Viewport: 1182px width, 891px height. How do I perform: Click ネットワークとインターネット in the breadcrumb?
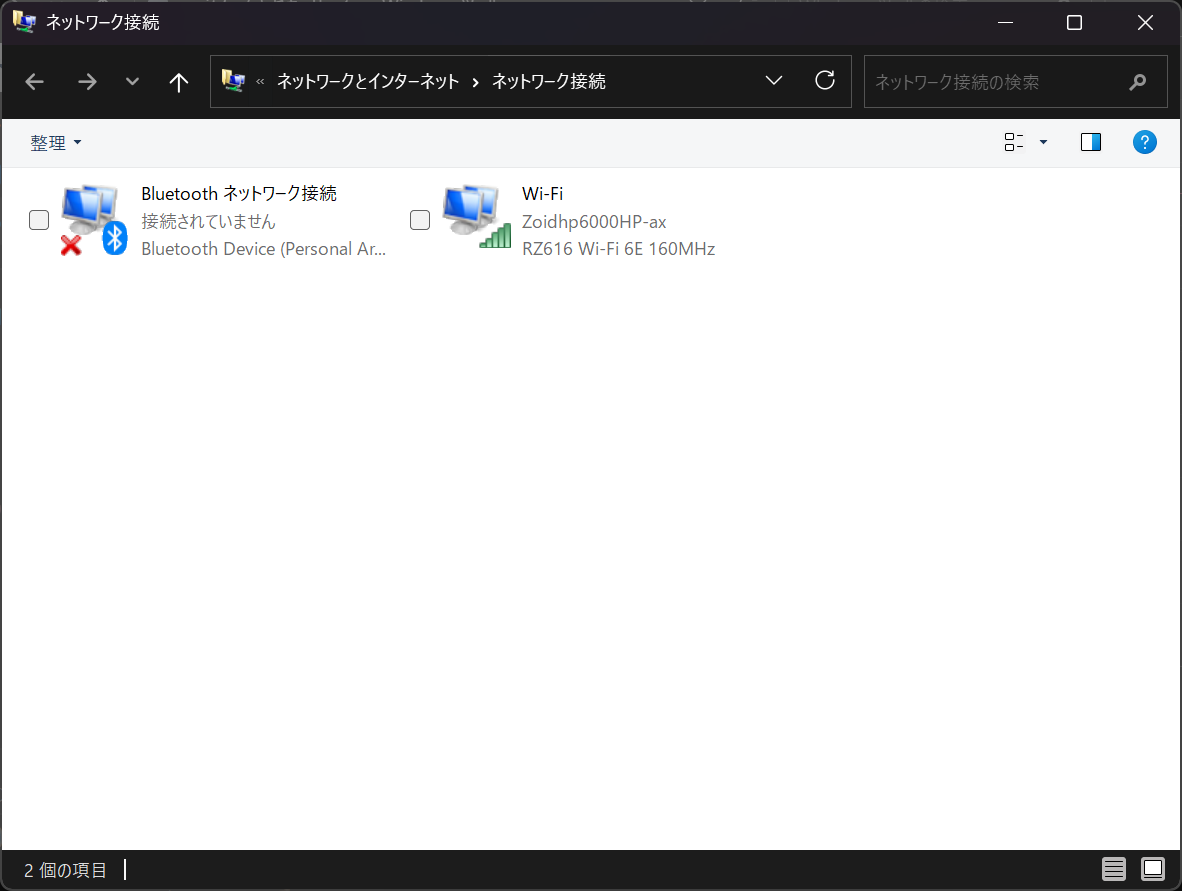[367, 82]
